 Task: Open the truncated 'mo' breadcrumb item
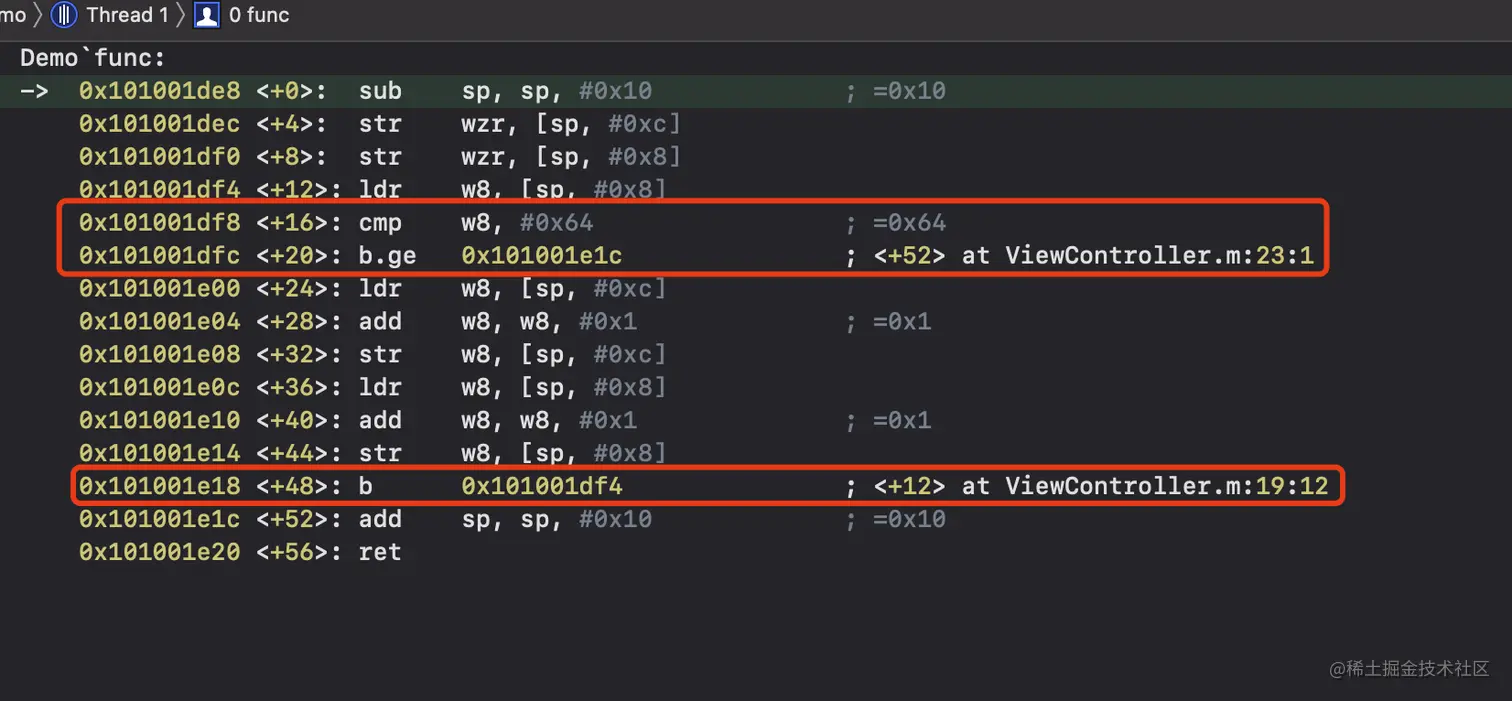13,15
